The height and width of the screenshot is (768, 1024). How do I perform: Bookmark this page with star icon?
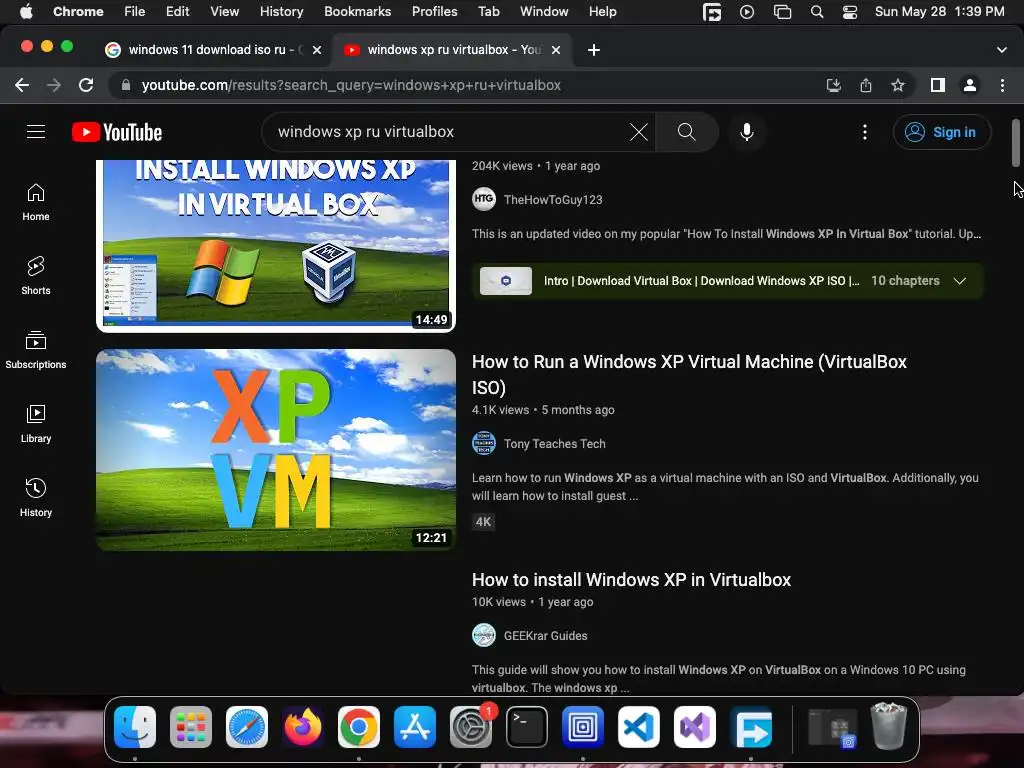[x=898, y=85]
